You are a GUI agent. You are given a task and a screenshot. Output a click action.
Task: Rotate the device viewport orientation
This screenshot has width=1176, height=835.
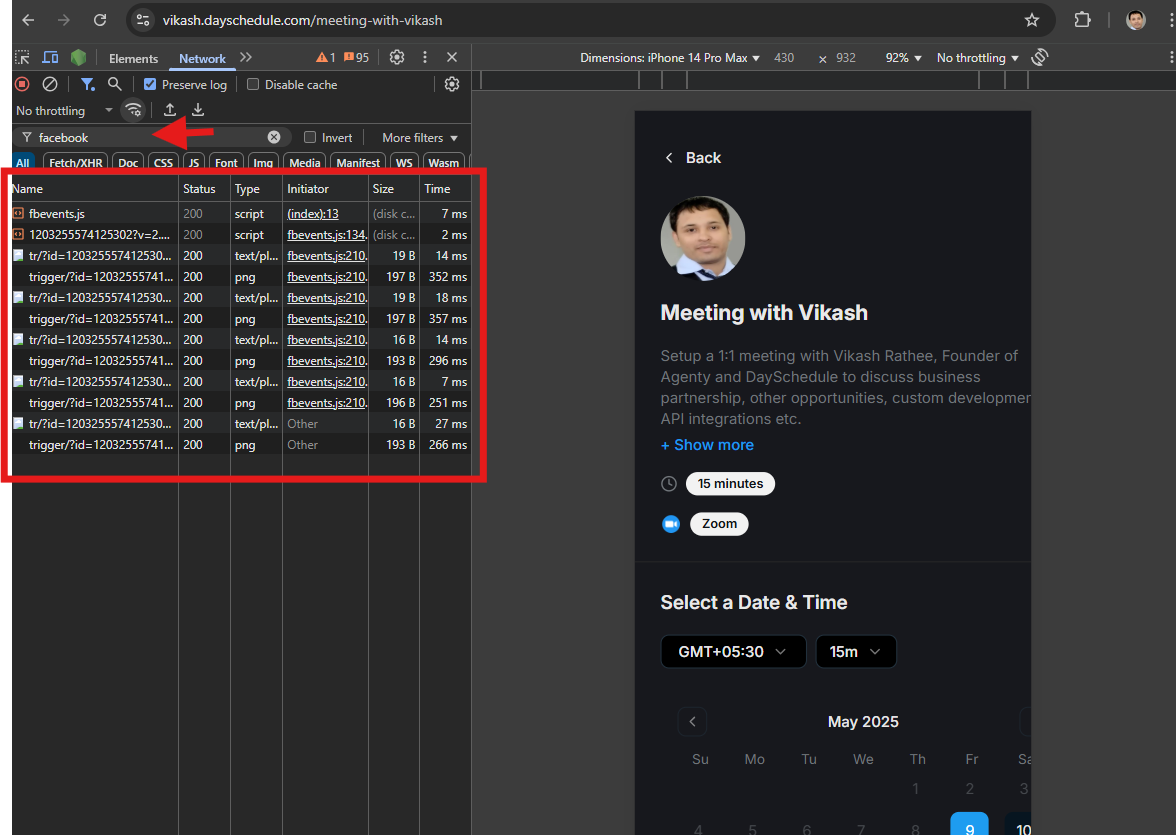point(1040,57)
